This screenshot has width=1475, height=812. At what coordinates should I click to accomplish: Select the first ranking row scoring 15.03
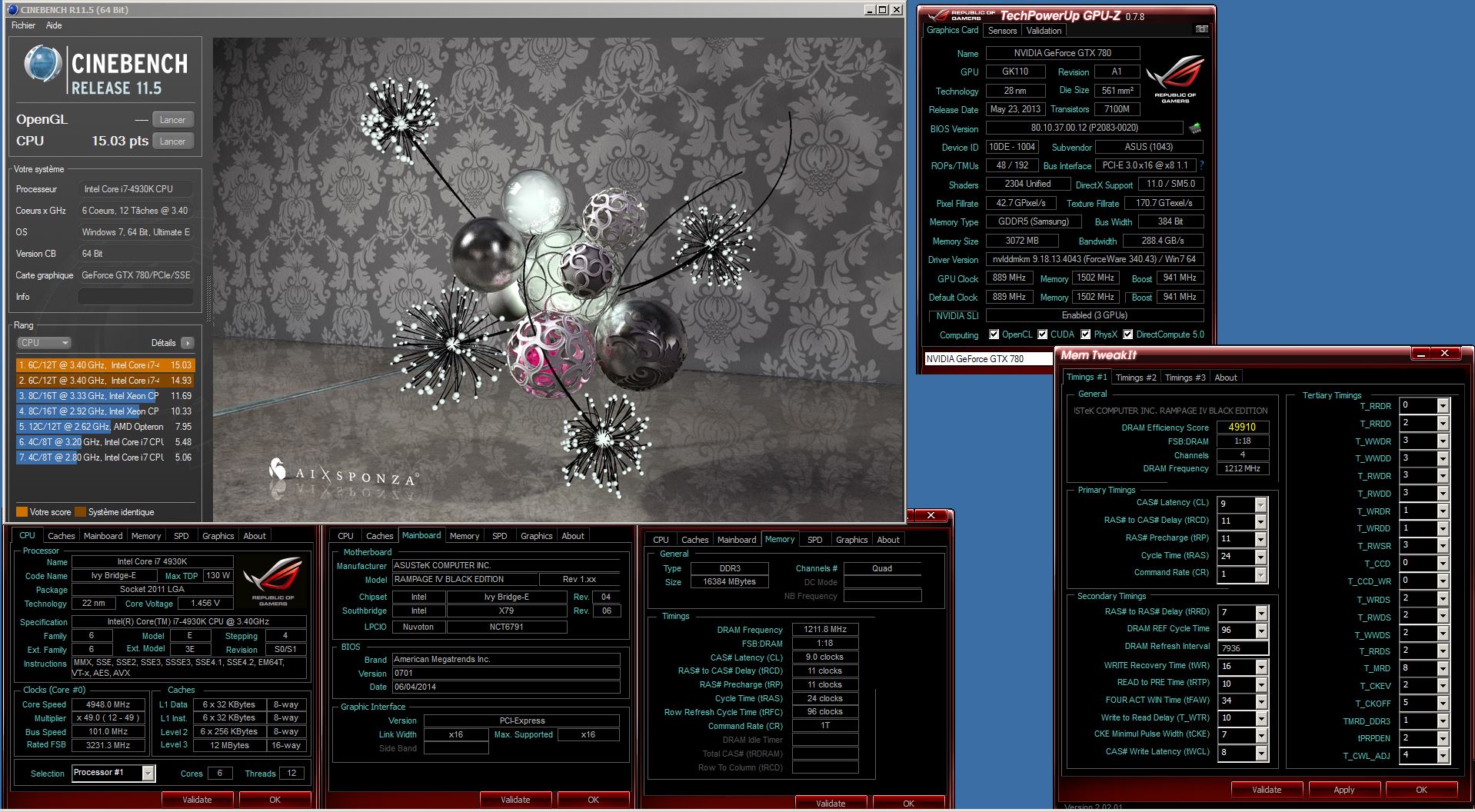(105, 365)
